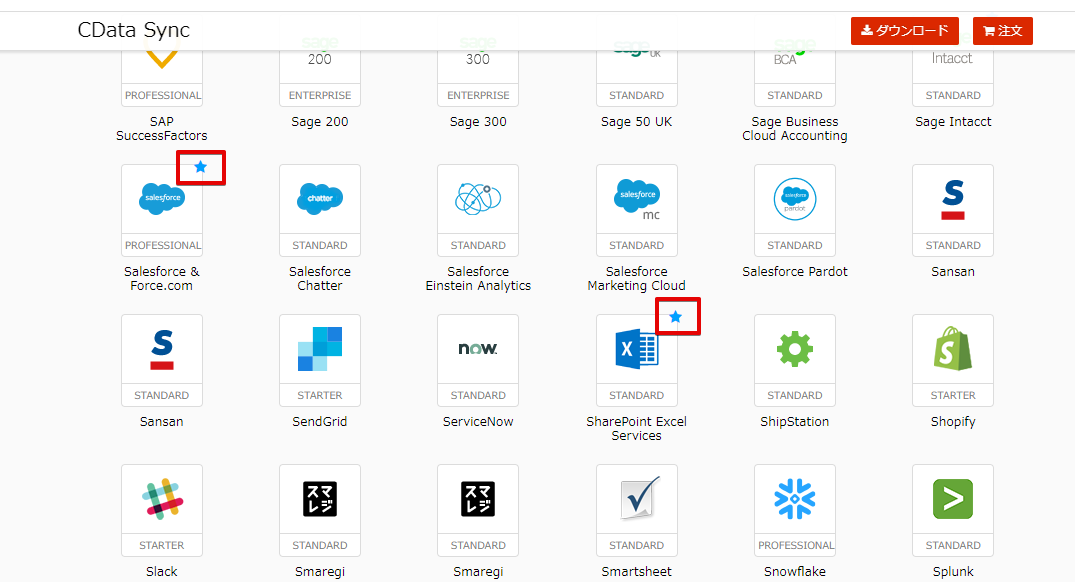
Task: Click PROFESSIONAL tier on the SAP SuccessFactors card
Action: [162, 95]
